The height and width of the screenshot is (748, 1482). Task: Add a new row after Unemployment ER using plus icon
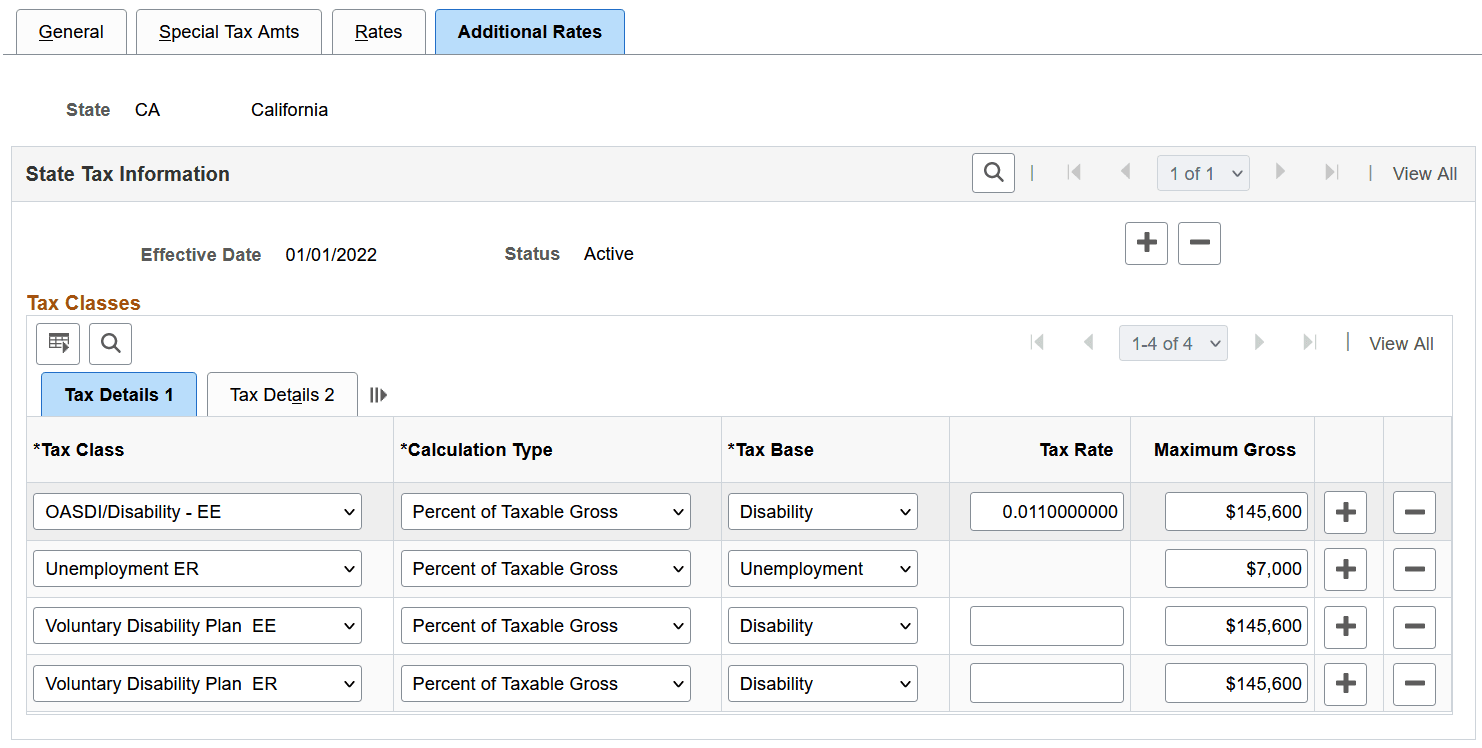point(1345,568)
